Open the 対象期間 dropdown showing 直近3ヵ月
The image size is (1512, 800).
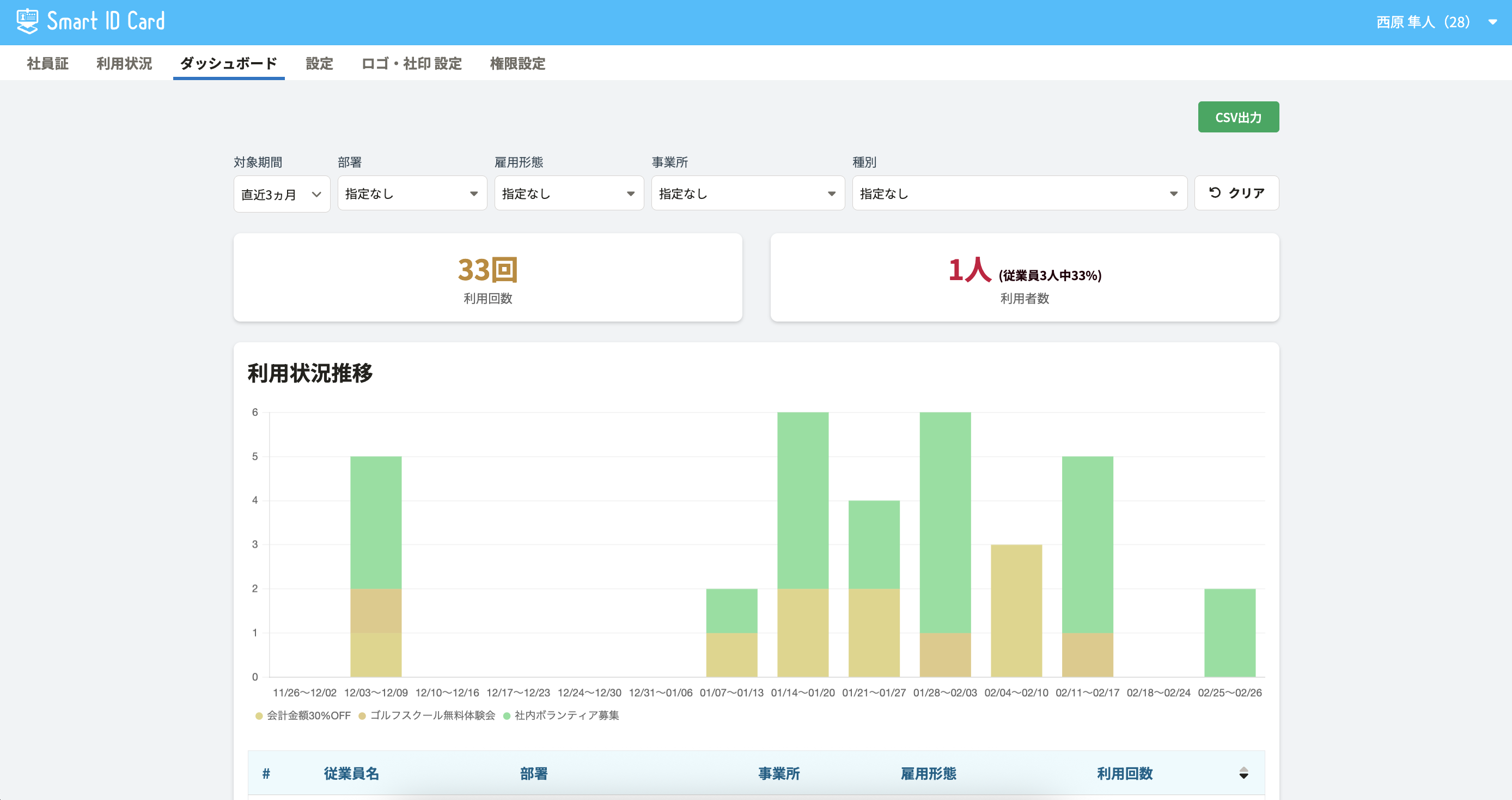282,194
